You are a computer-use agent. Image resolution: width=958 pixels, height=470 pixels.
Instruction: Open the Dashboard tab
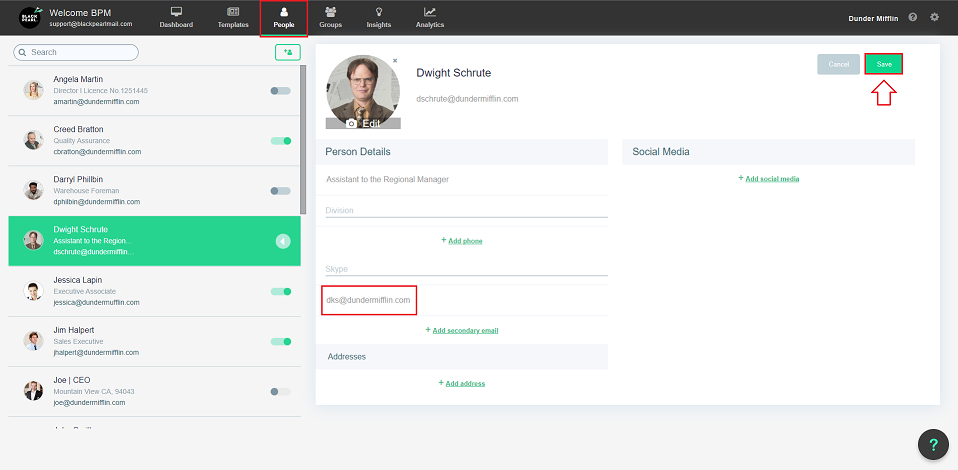click(176, 17)
